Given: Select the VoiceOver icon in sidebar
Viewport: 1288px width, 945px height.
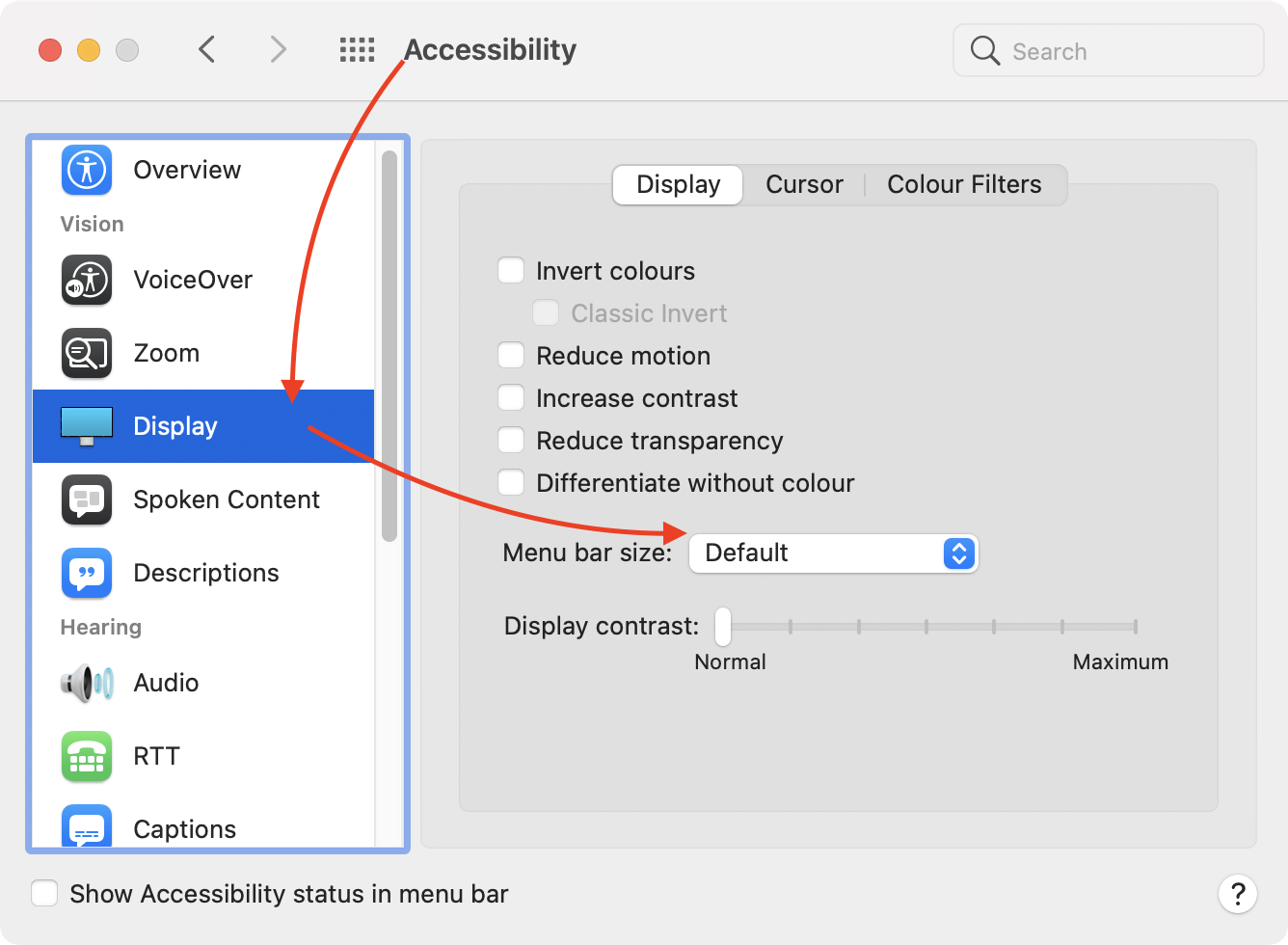Looking at the screenshot, I should 87,280.
